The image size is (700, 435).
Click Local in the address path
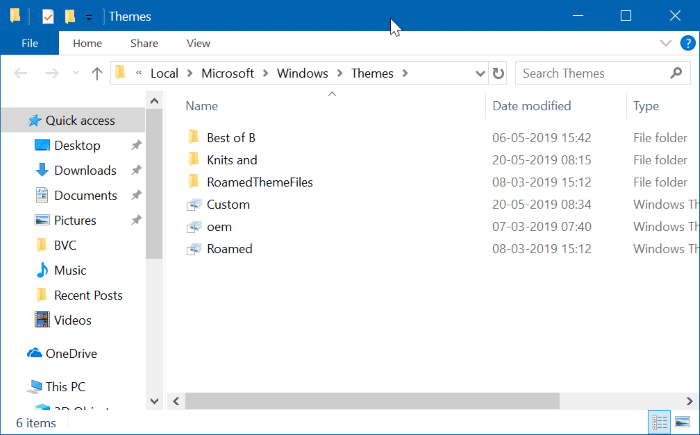coord(164,73)
